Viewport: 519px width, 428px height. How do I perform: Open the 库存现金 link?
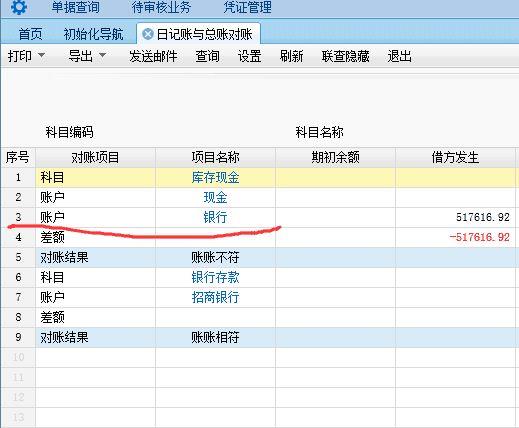215,177
